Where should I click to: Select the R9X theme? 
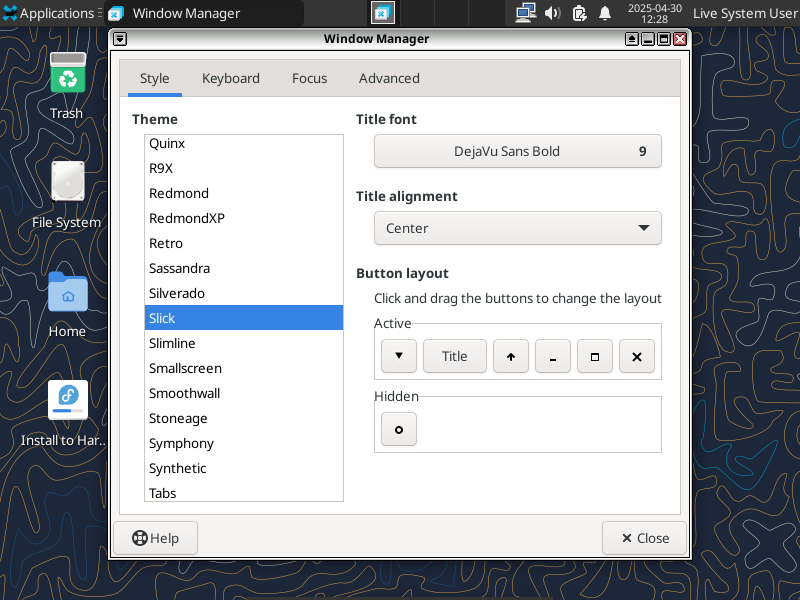244,168
